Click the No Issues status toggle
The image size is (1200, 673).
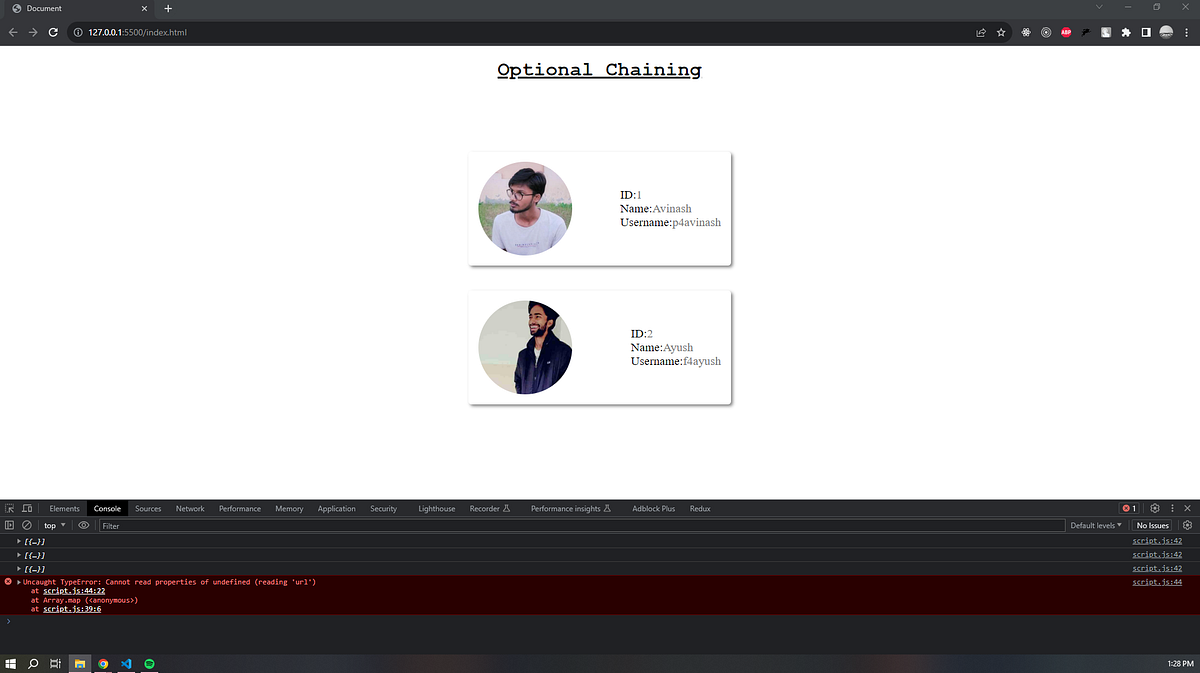(1152, 525)
